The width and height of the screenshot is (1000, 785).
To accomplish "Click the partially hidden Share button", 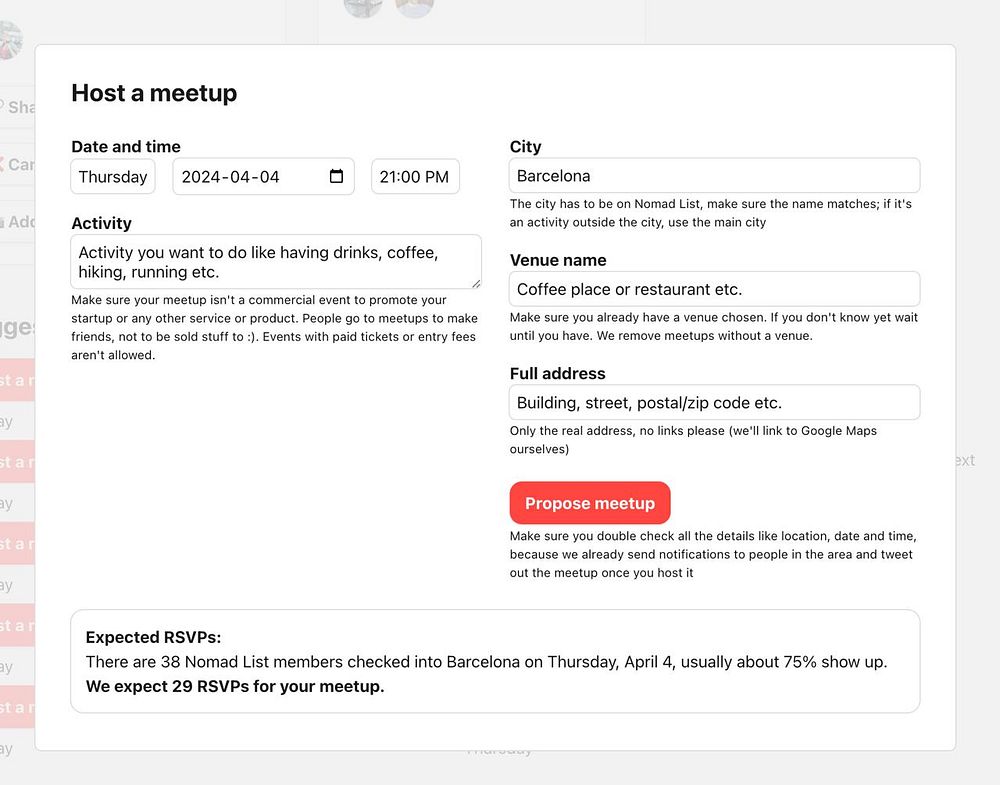I will [x=18, y=107].
